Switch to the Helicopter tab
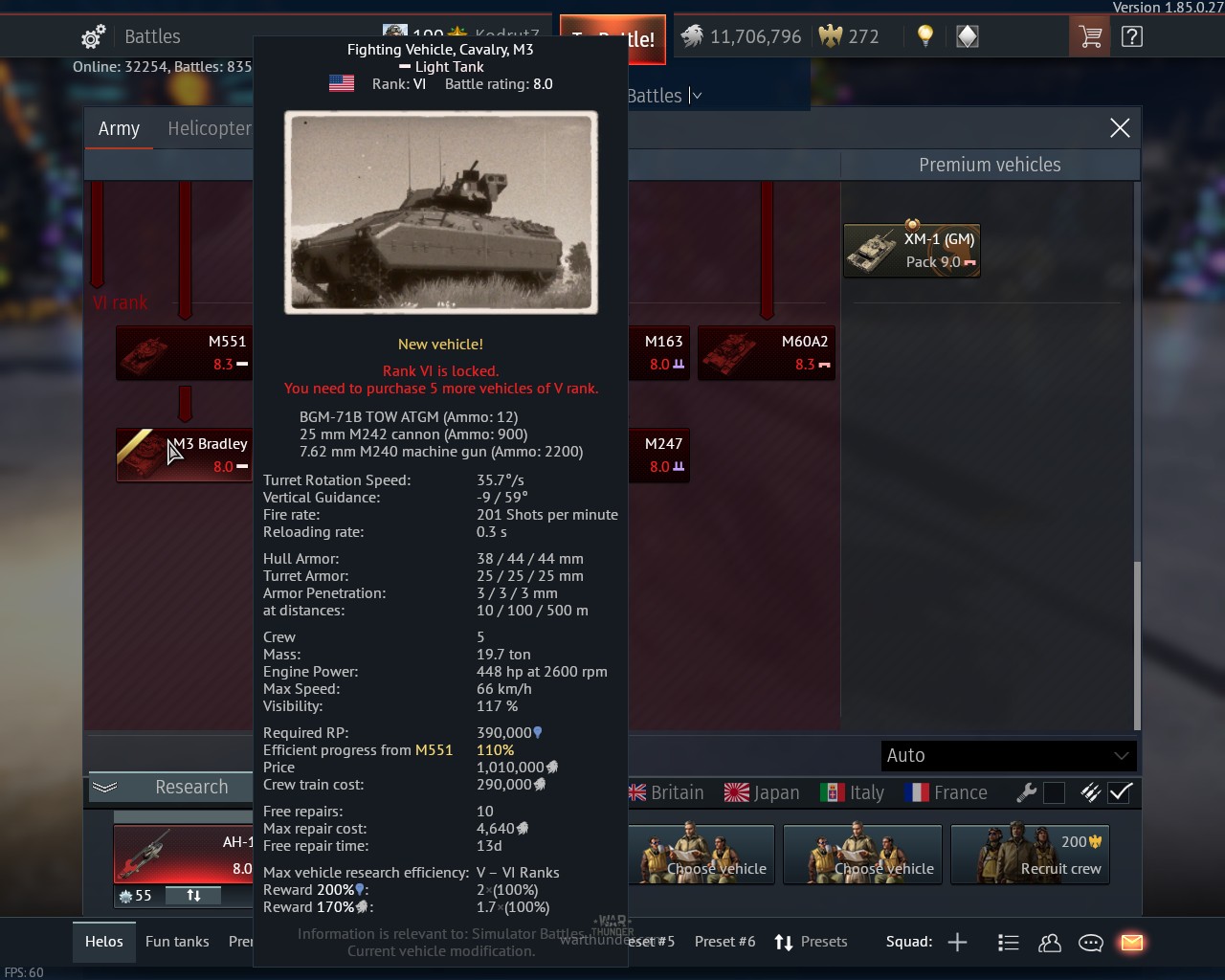The height and width of the screenshot is (980, 1225). (209, 128)
